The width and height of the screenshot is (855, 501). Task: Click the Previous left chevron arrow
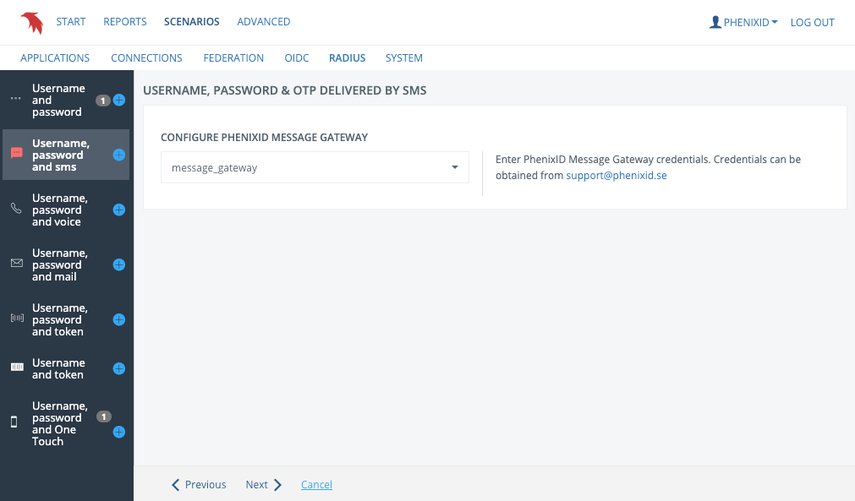point(176,485)
